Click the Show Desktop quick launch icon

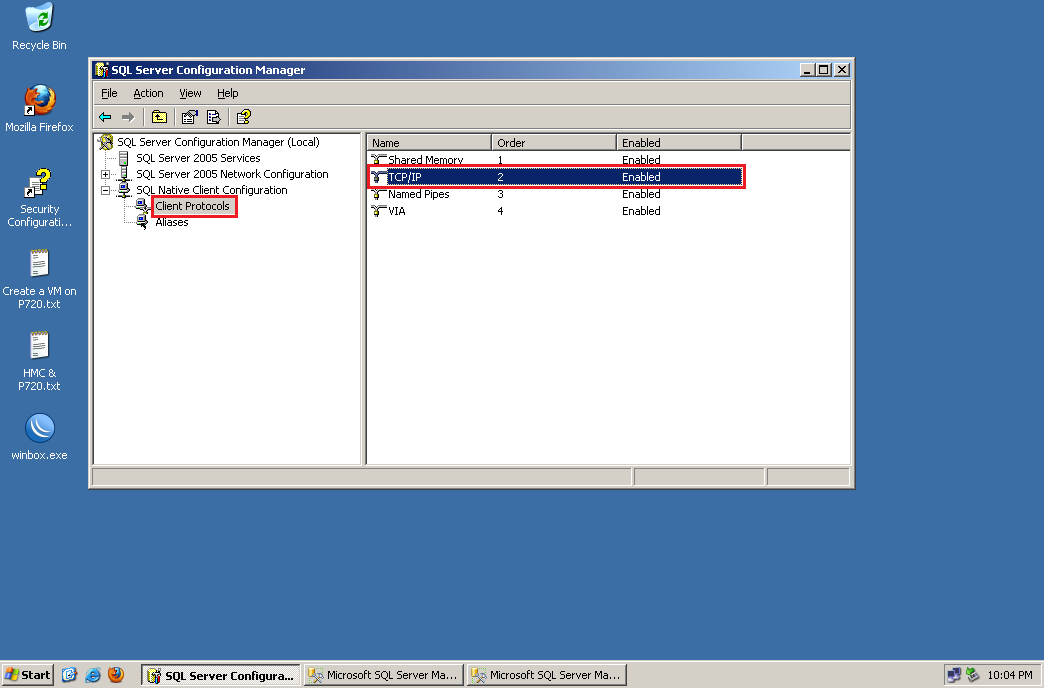[x=69, y=675]
